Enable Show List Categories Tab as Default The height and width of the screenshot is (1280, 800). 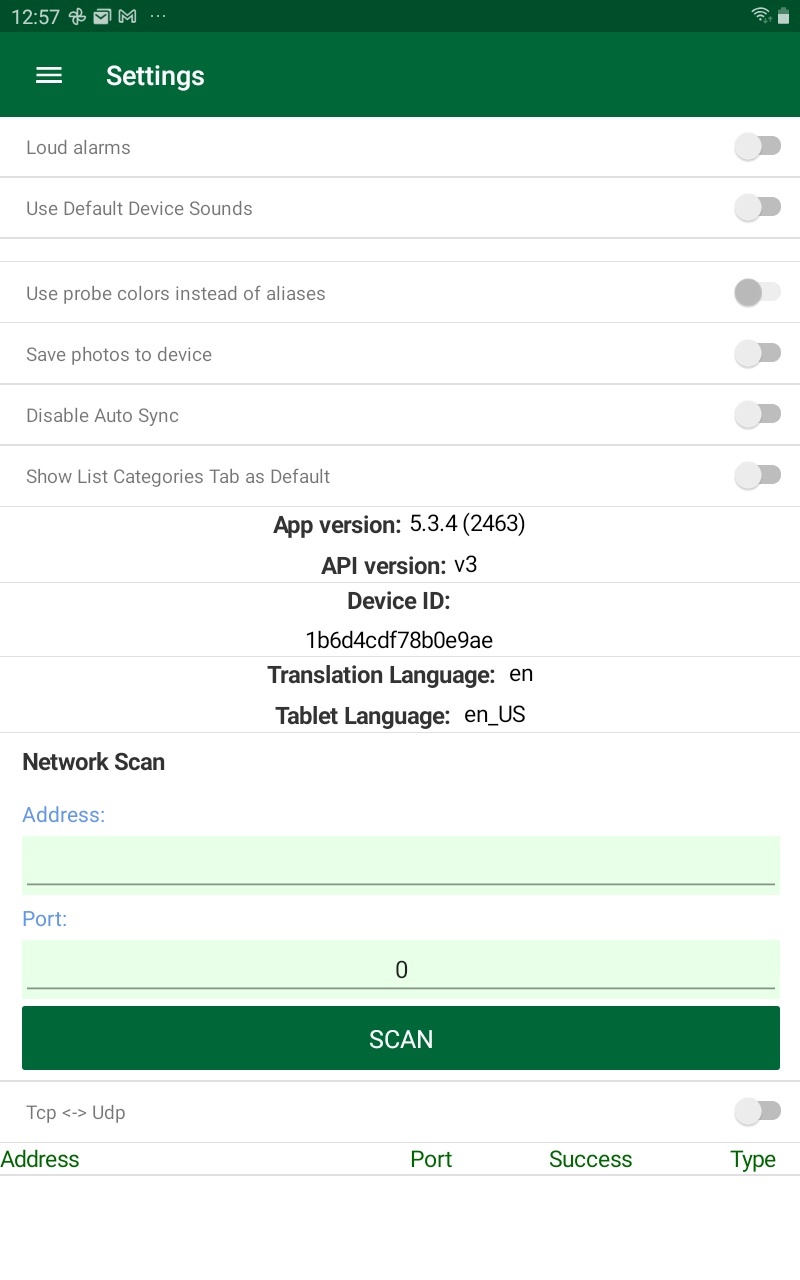coord(758,476)
